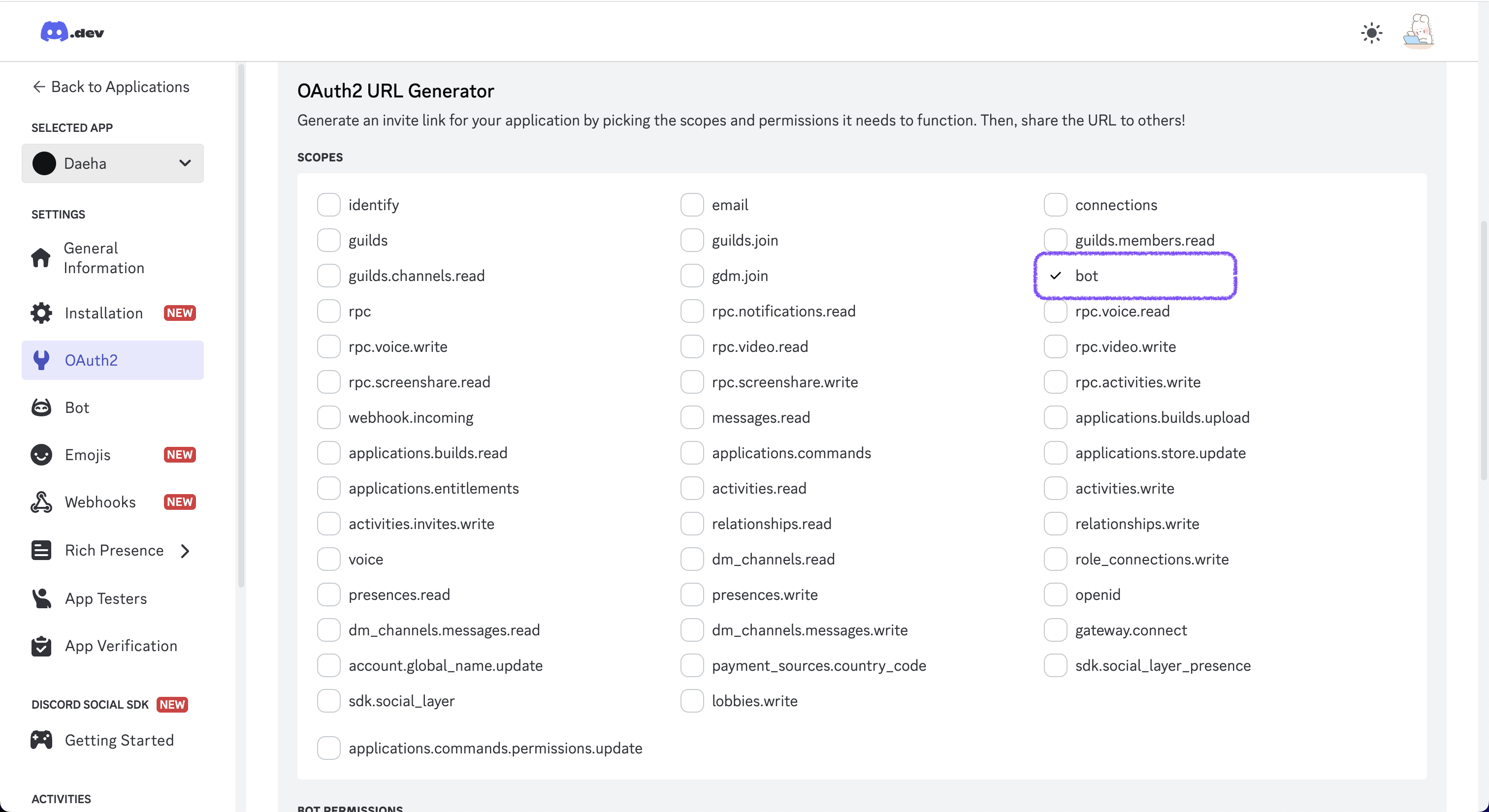Check the email scope
This screenshot has height=812, width=1489.
pos(692,205)
